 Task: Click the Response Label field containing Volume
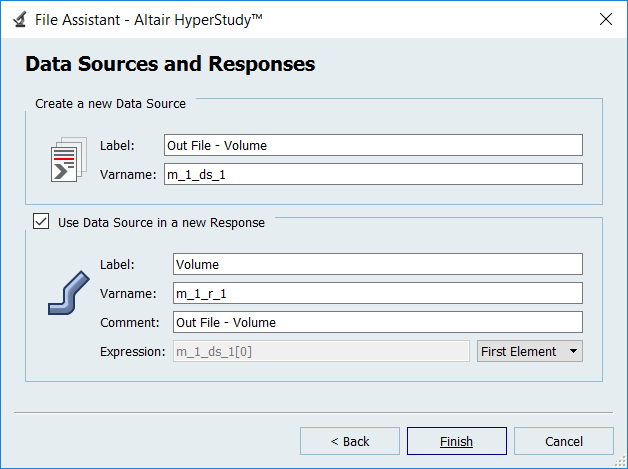pyautogui.click(x=376, y=264)
